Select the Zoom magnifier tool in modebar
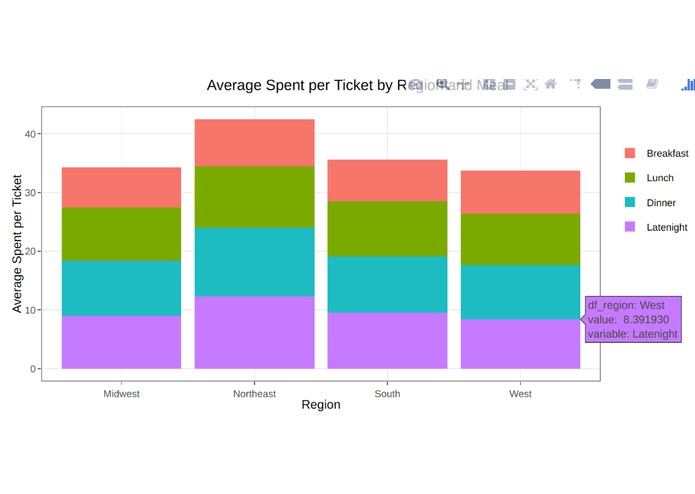 click(x=442, y=84)
